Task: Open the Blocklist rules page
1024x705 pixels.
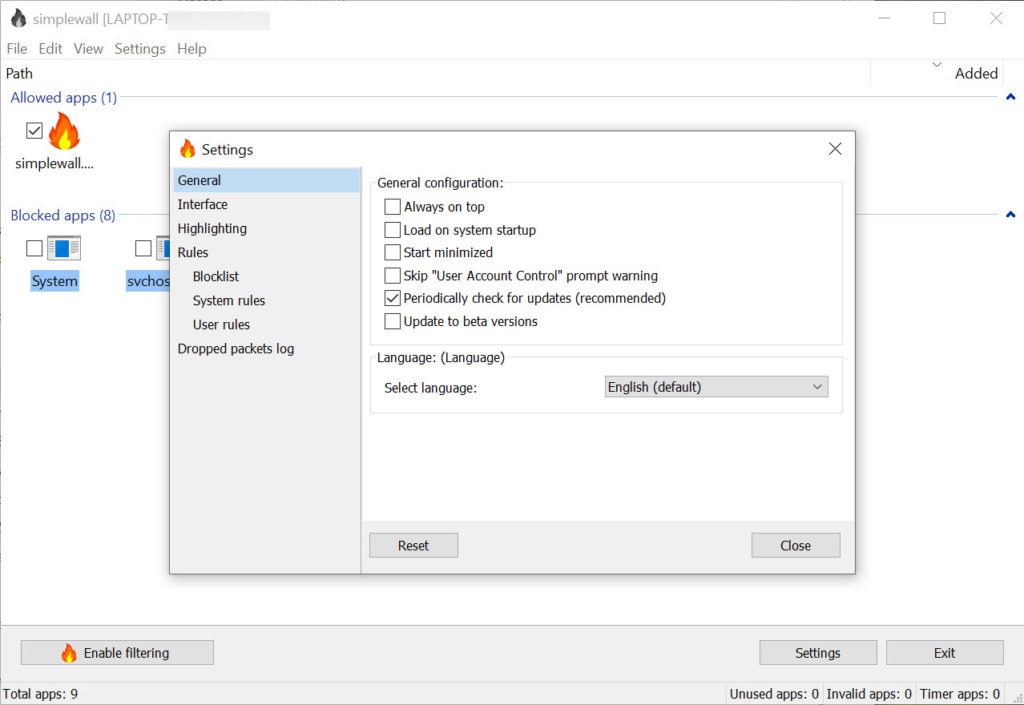Action: pyautogui.click(x=216, y=276)
